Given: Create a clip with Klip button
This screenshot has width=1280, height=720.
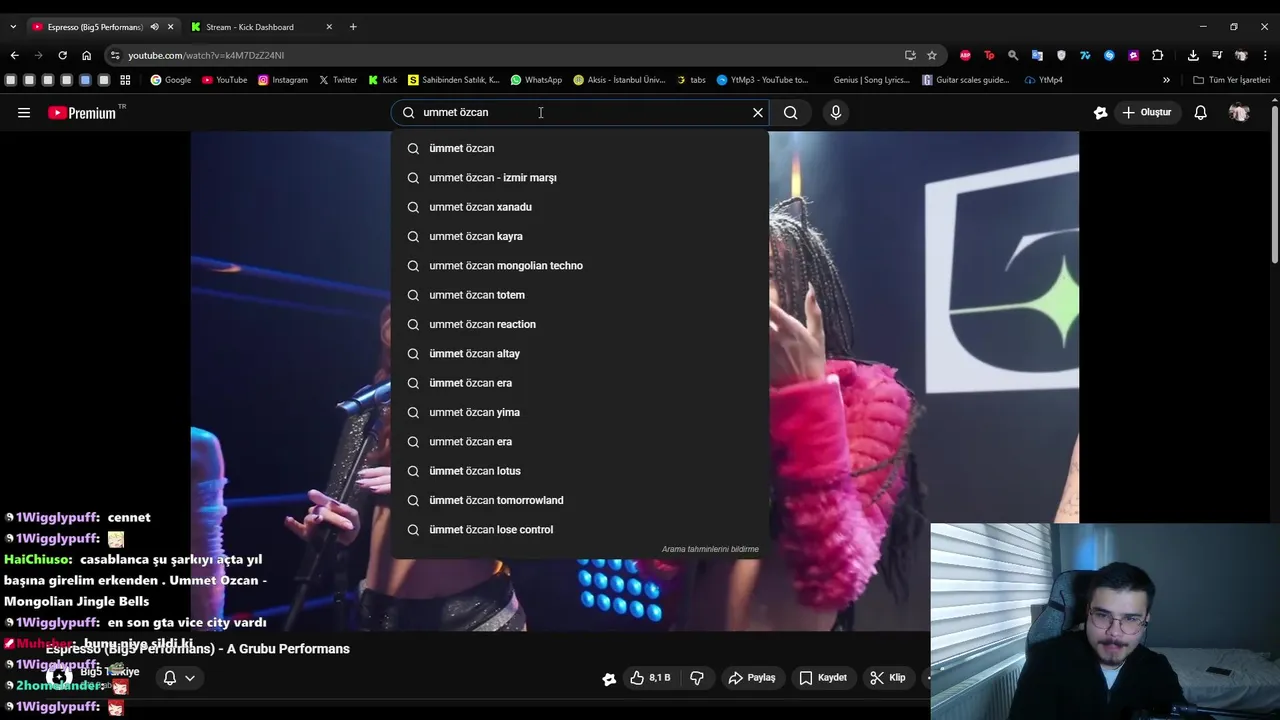Looking at the screenshot, I should [x=888, y=678].
